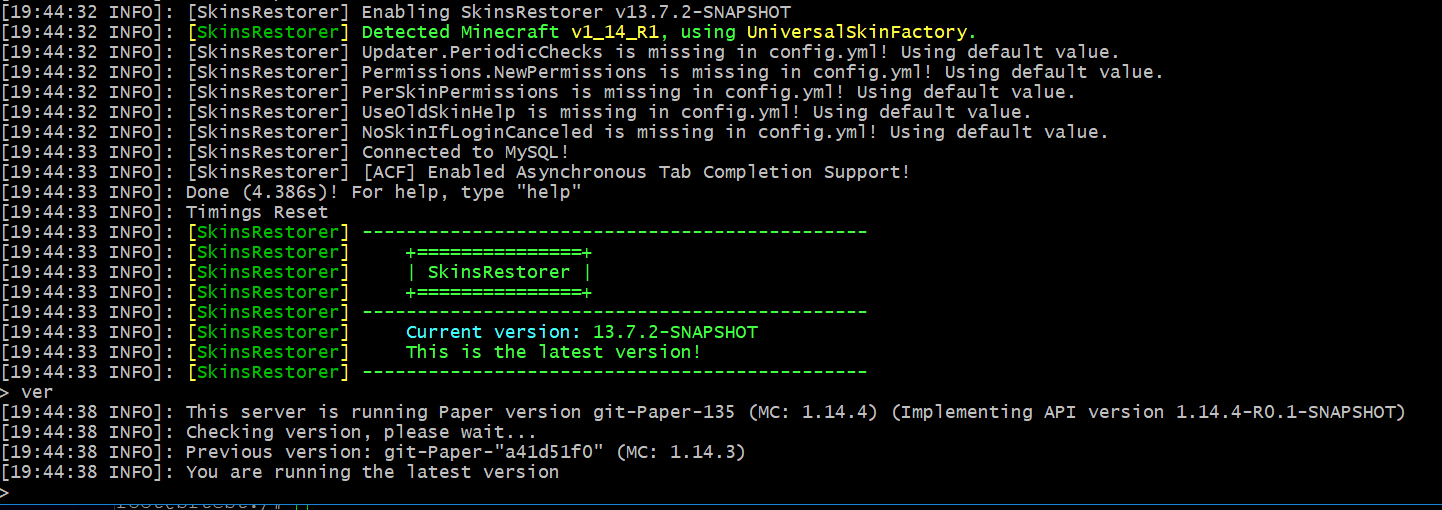Screen dimensions: 1442x510
Task: Click 'Updater.PeriodicChecks is missing' log line
Action: click(561, 52)
